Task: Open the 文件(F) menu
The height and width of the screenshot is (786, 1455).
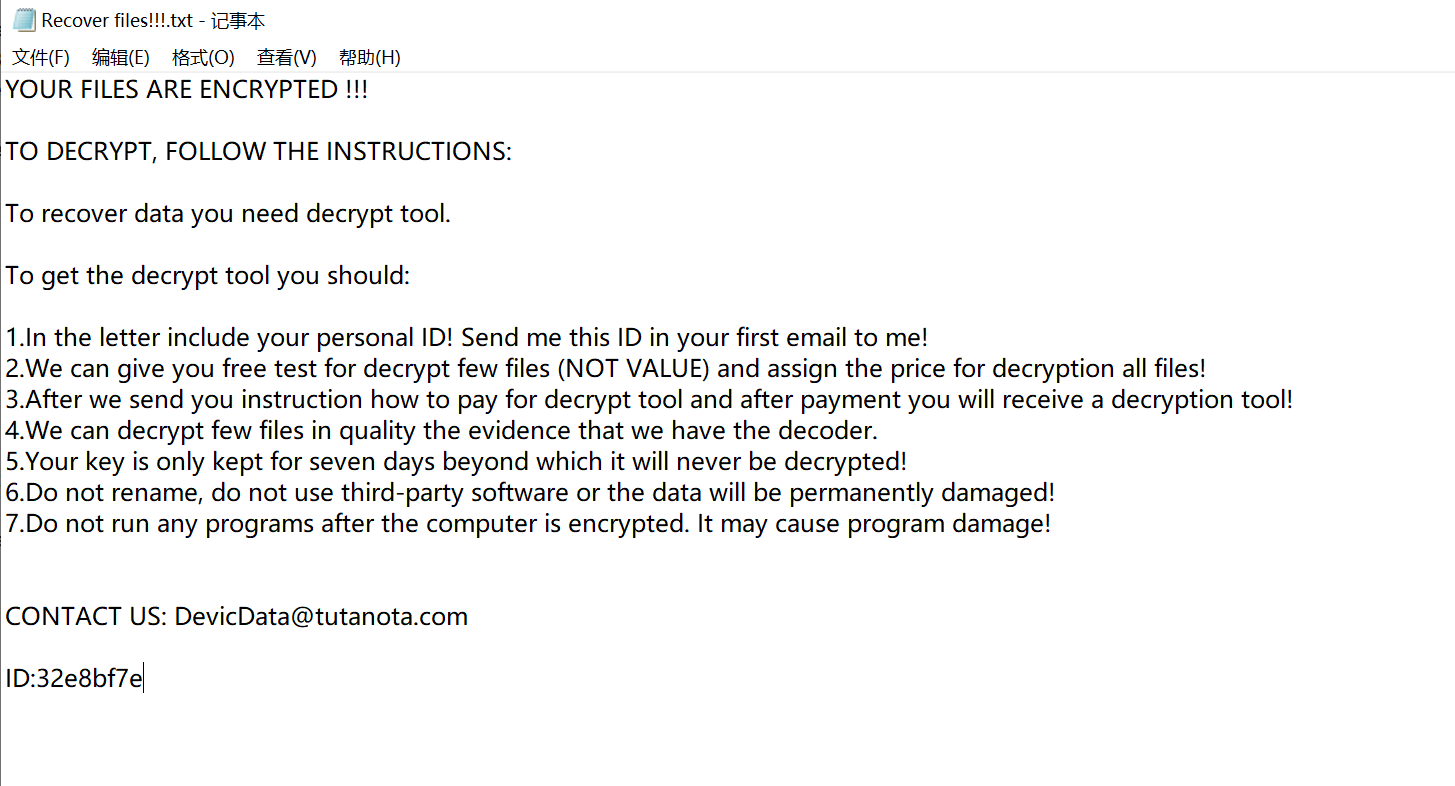Action: tap(41, 57)
